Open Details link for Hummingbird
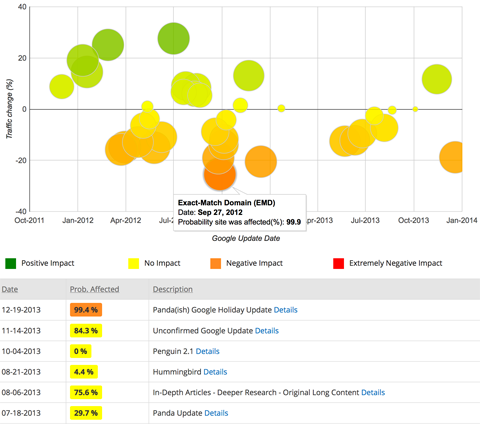The image size is (480, 424). pyautogui.click(x=215, y=372)
